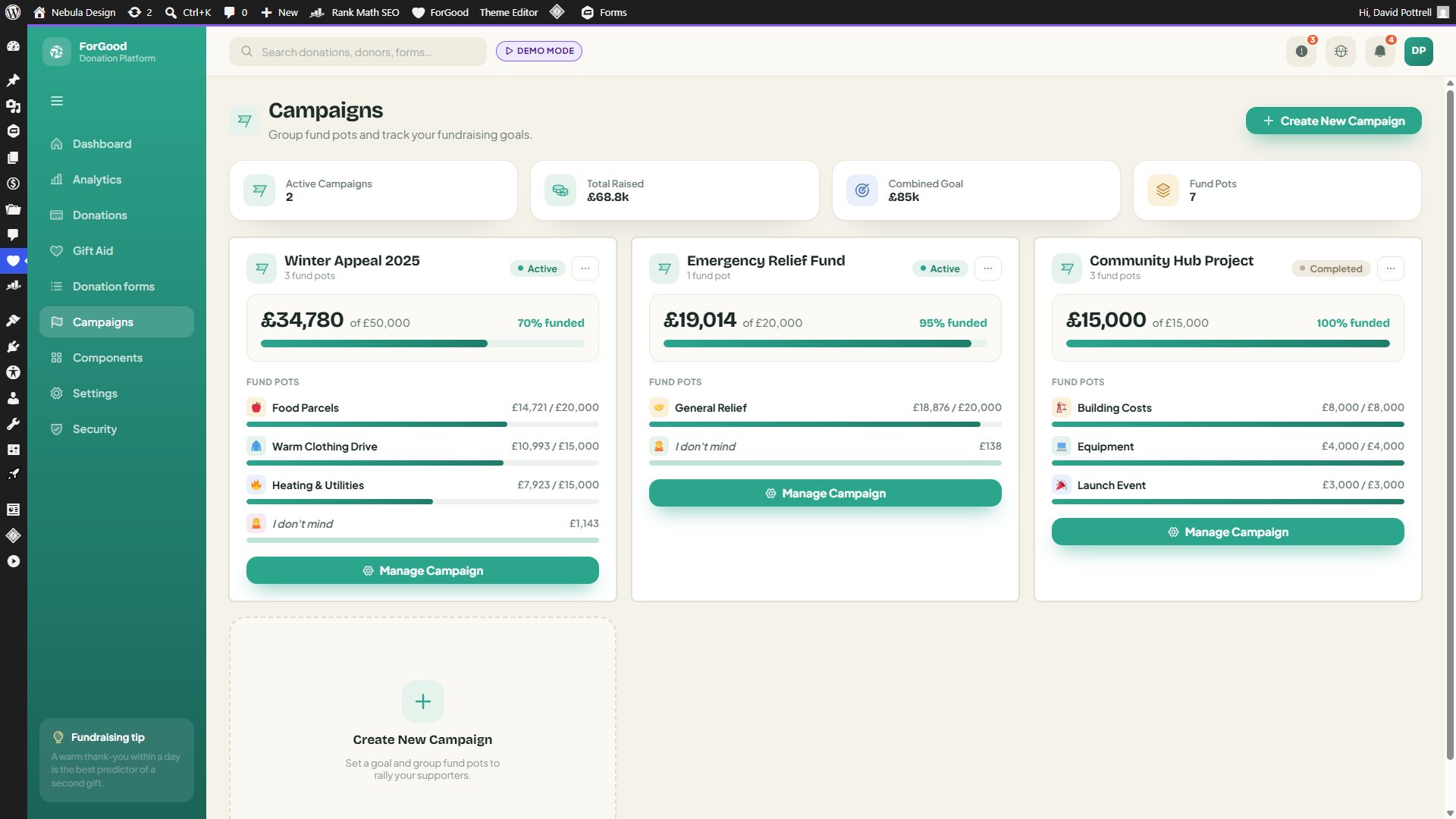
Task: Select Campaigns in sidebar
Action: (x=117, y=322)
